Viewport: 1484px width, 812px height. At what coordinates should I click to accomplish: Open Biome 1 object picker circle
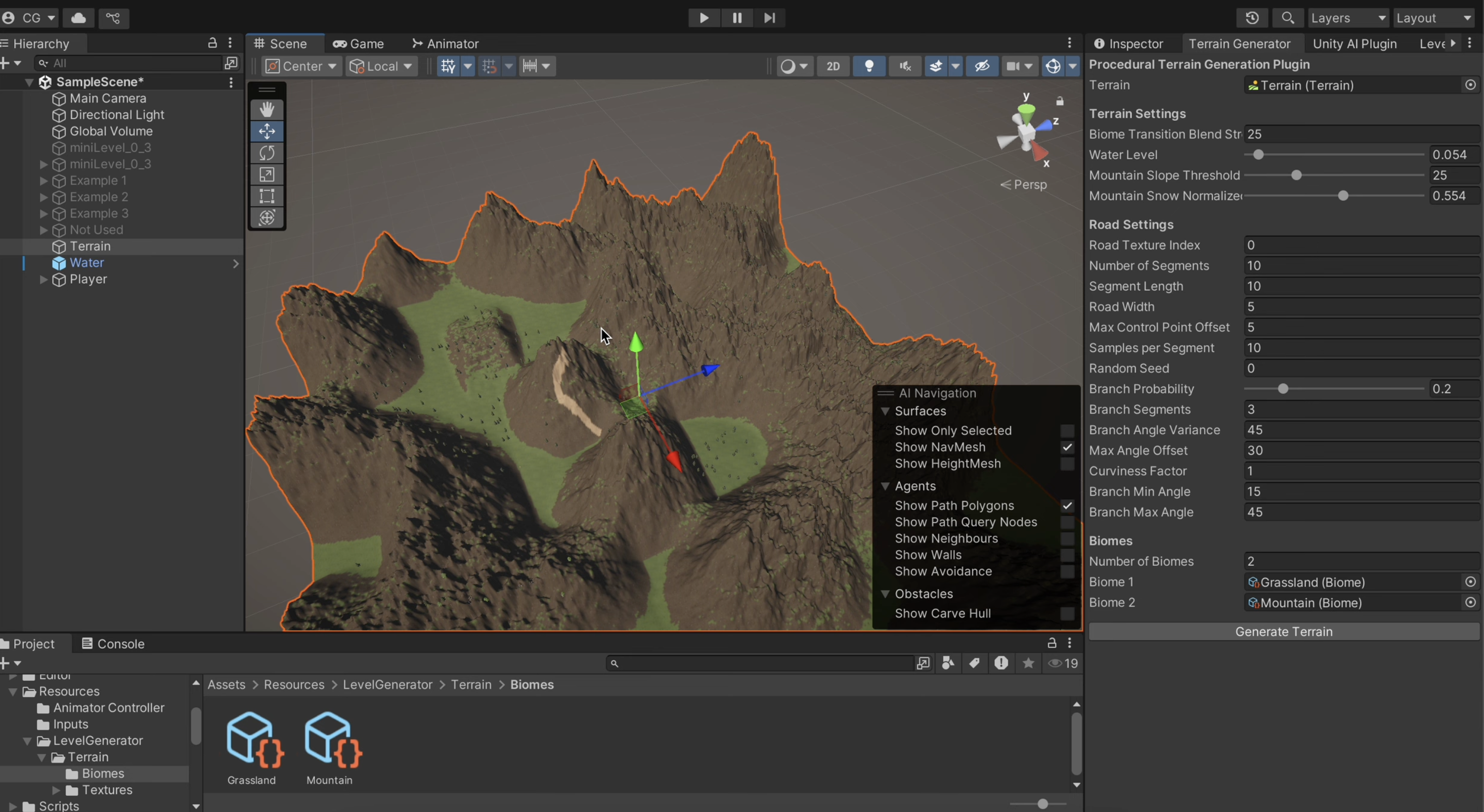1470,581
